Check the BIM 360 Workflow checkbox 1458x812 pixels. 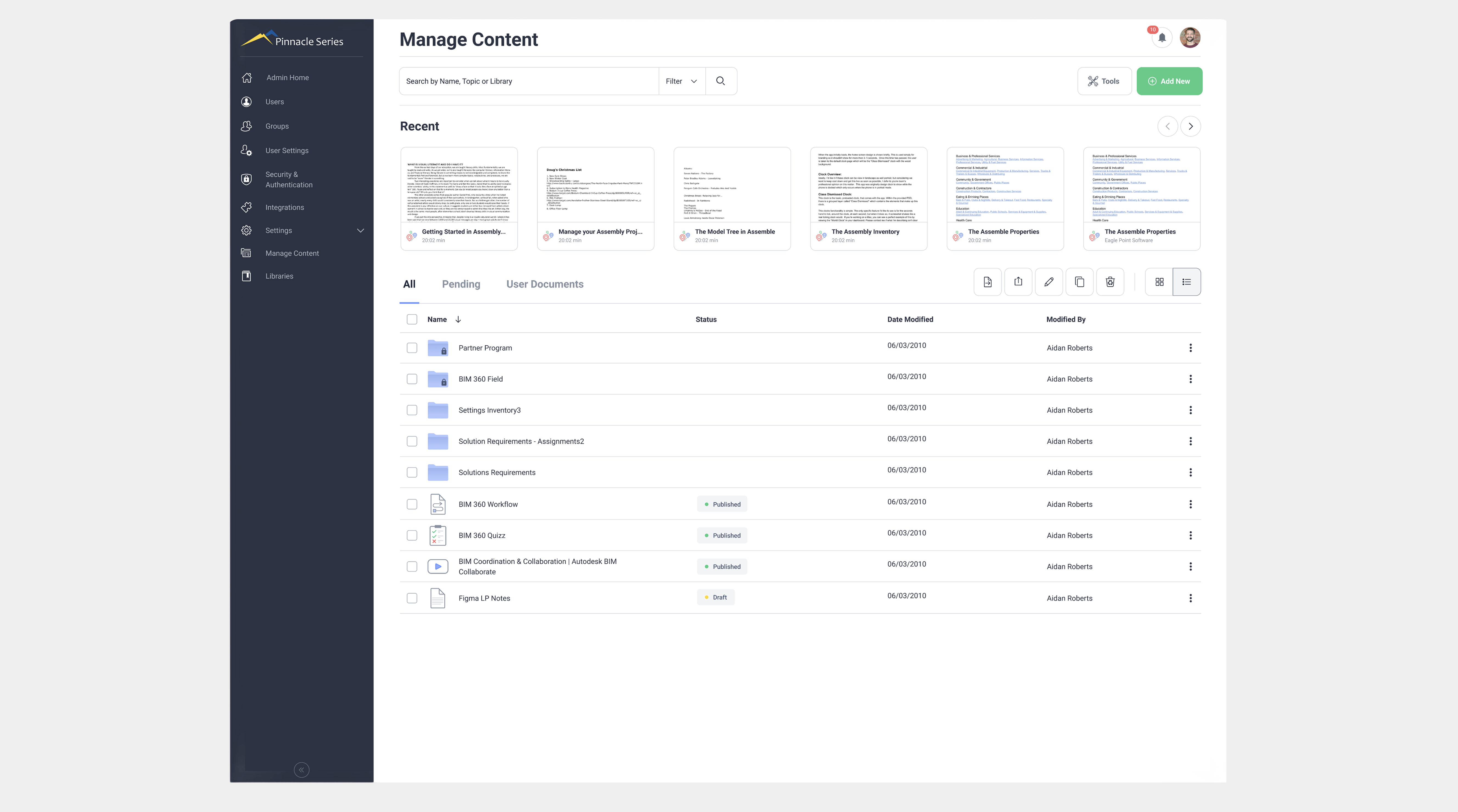[412, 504]
